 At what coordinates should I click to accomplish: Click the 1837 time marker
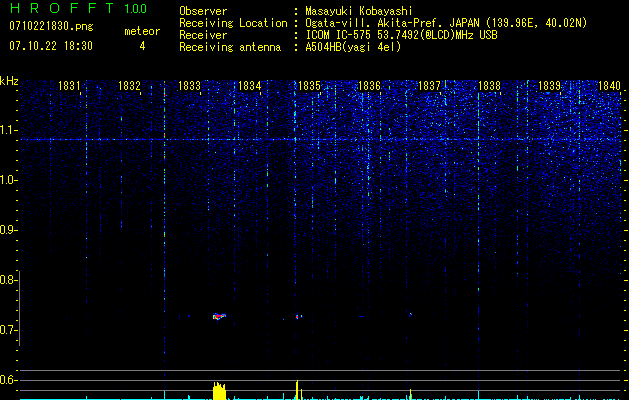[429, 86]
